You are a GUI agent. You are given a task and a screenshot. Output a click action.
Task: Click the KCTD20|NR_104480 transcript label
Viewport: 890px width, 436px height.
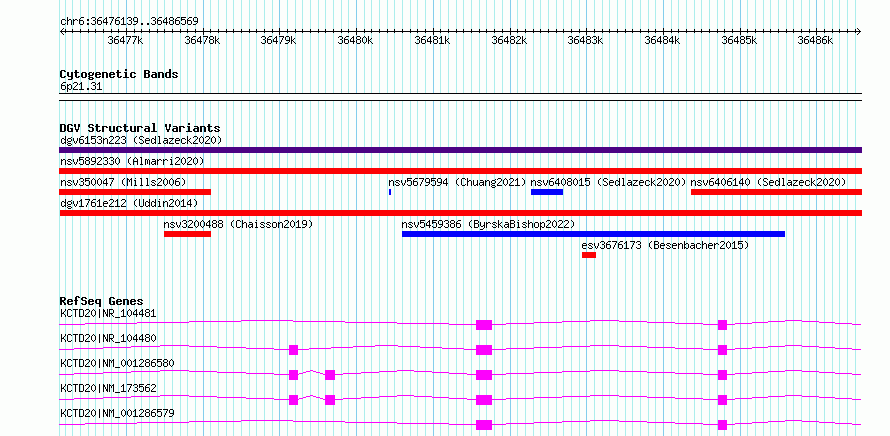(x=108, y=338)
